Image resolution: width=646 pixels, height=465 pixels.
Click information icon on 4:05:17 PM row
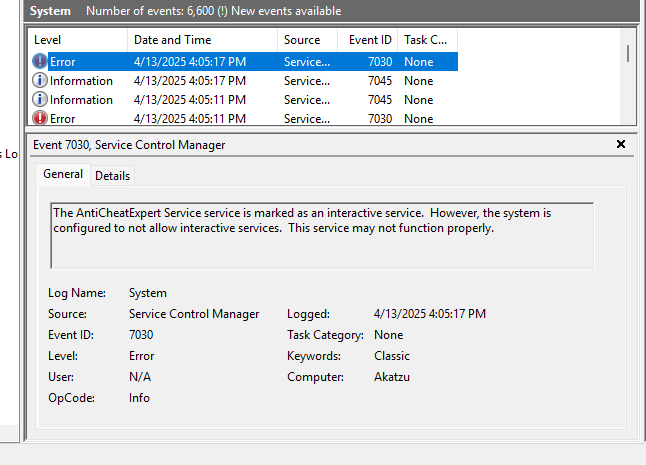(x=40, y=80)
